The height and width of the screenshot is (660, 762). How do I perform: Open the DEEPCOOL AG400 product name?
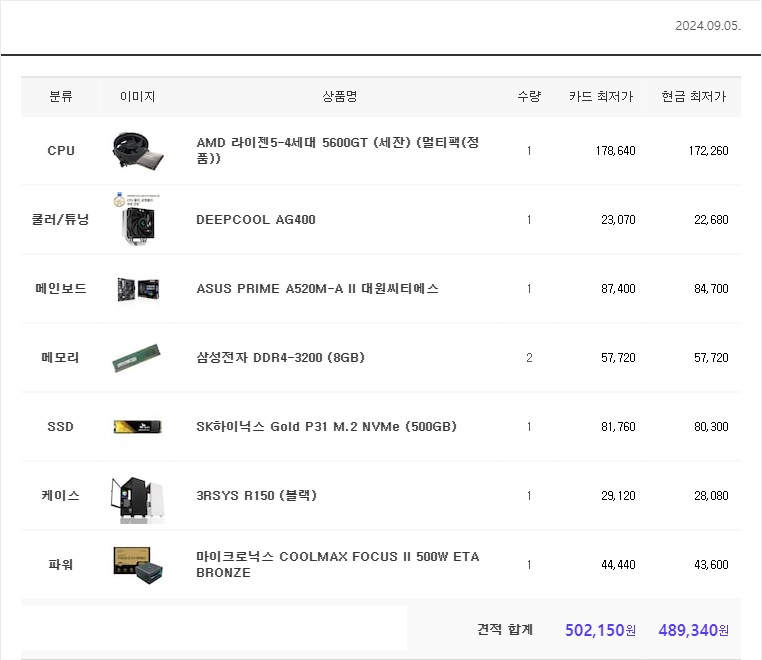[x=256, y=220]
